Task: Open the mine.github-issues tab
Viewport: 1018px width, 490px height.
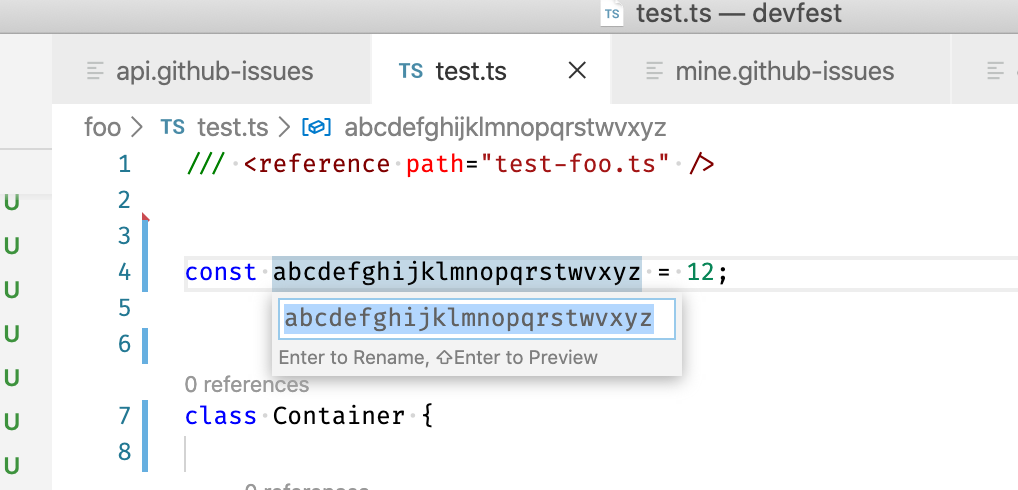Action: click(784, 71)
